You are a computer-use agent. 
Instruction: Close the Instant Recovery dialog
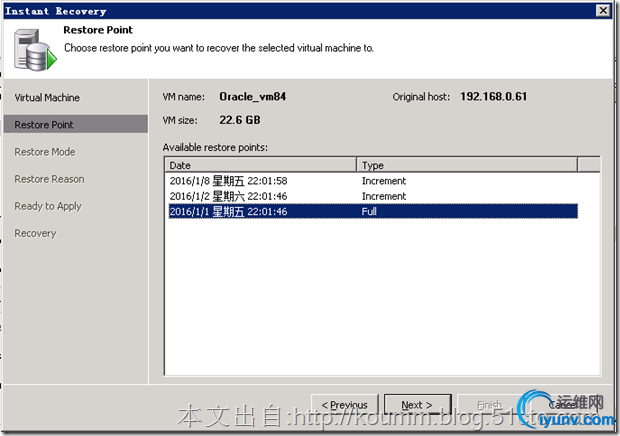click(603, 10)
